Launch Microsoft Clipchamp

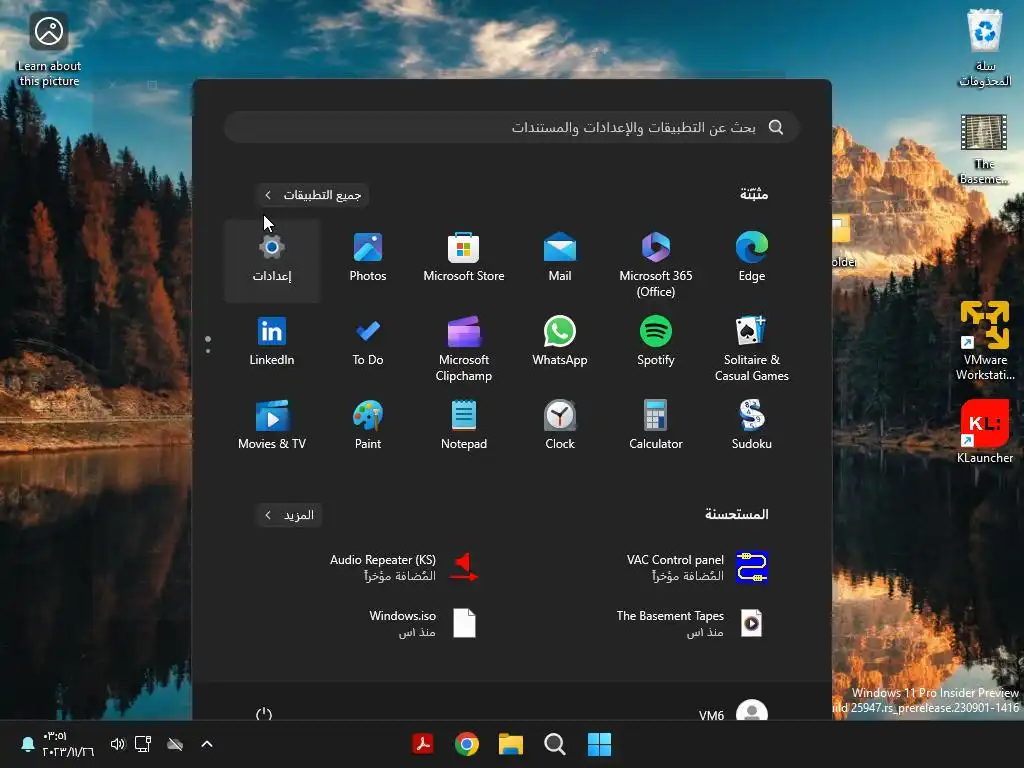tap(464, 346)
